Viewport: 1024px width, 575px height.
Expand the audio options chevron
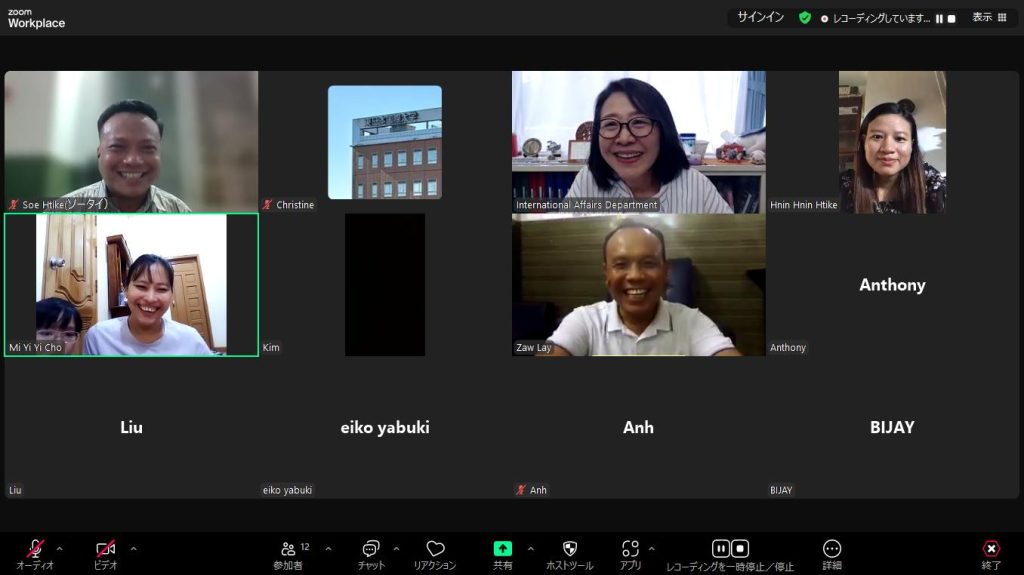(x=59, y=548)
